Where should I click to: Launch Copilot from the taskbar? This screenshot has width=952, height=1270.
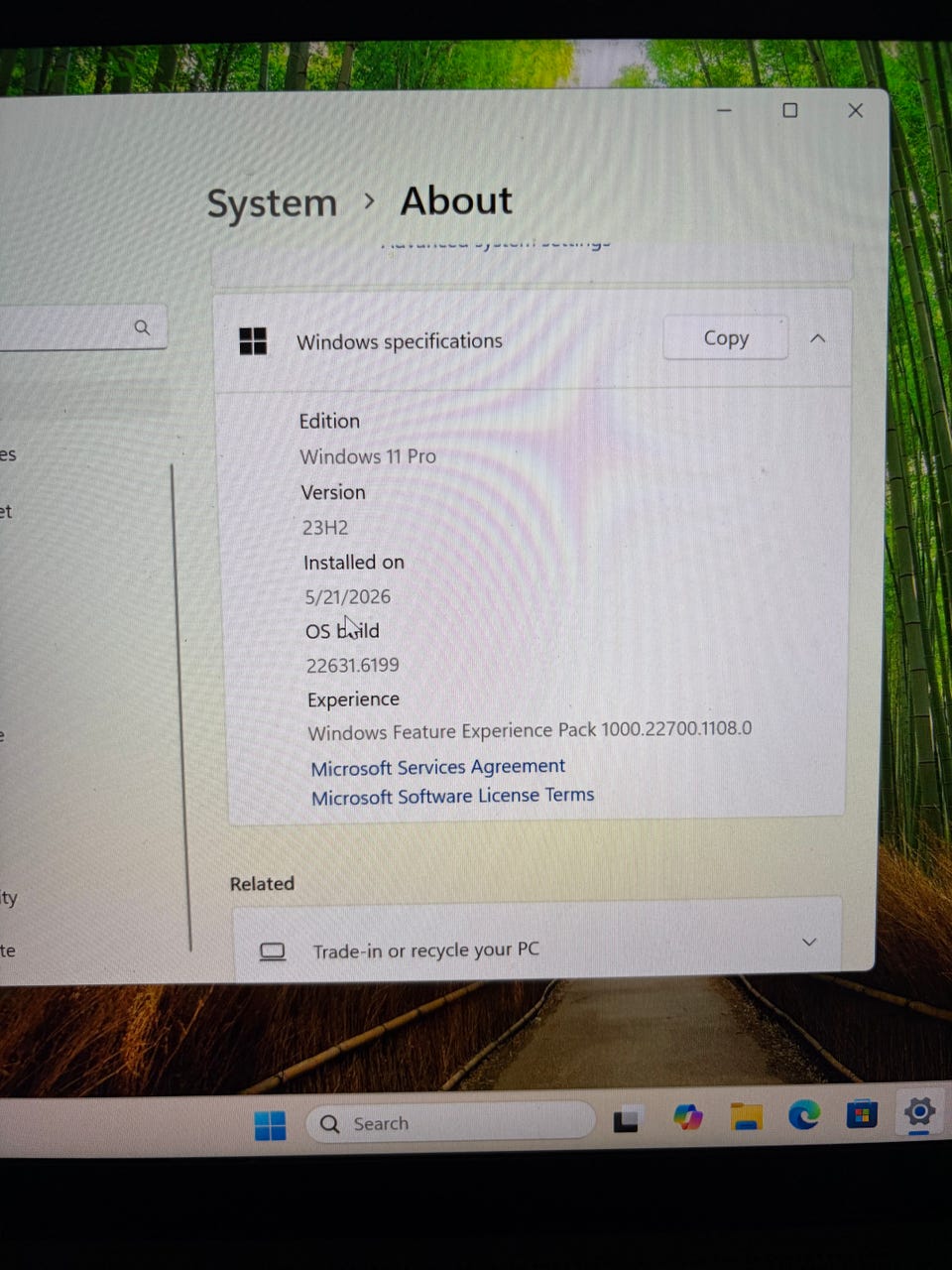[x=687, y=1117]
